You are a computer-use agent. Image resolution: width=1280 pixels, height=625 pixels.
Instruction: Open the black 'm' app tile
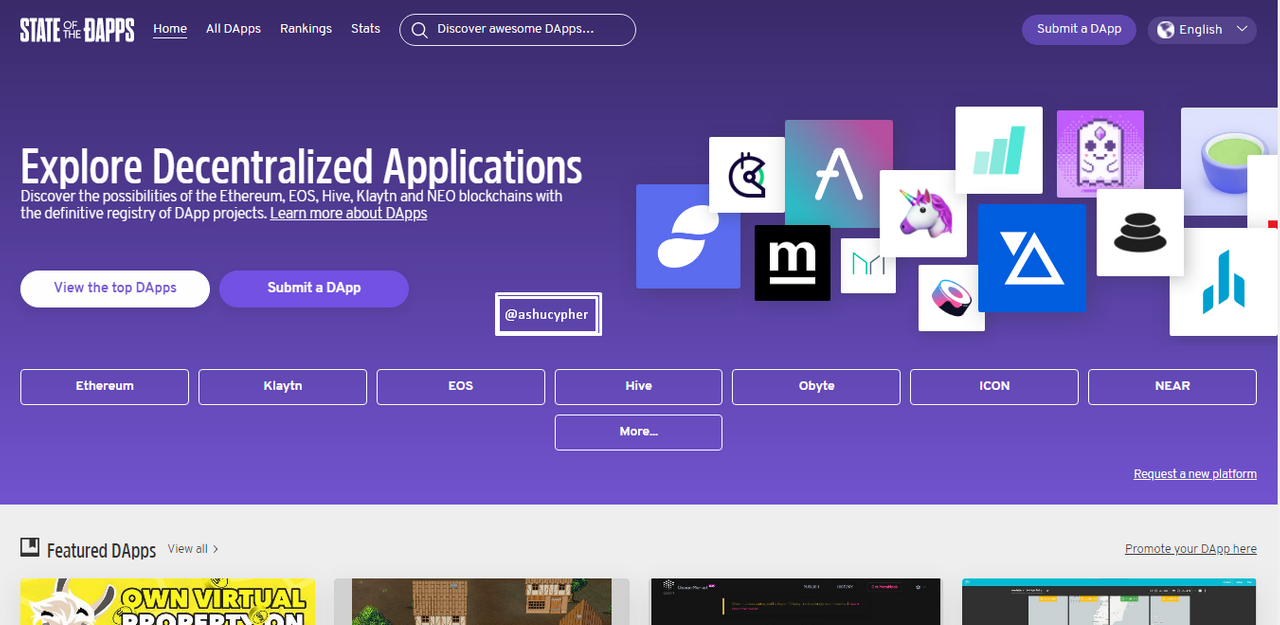coord(792,263)
